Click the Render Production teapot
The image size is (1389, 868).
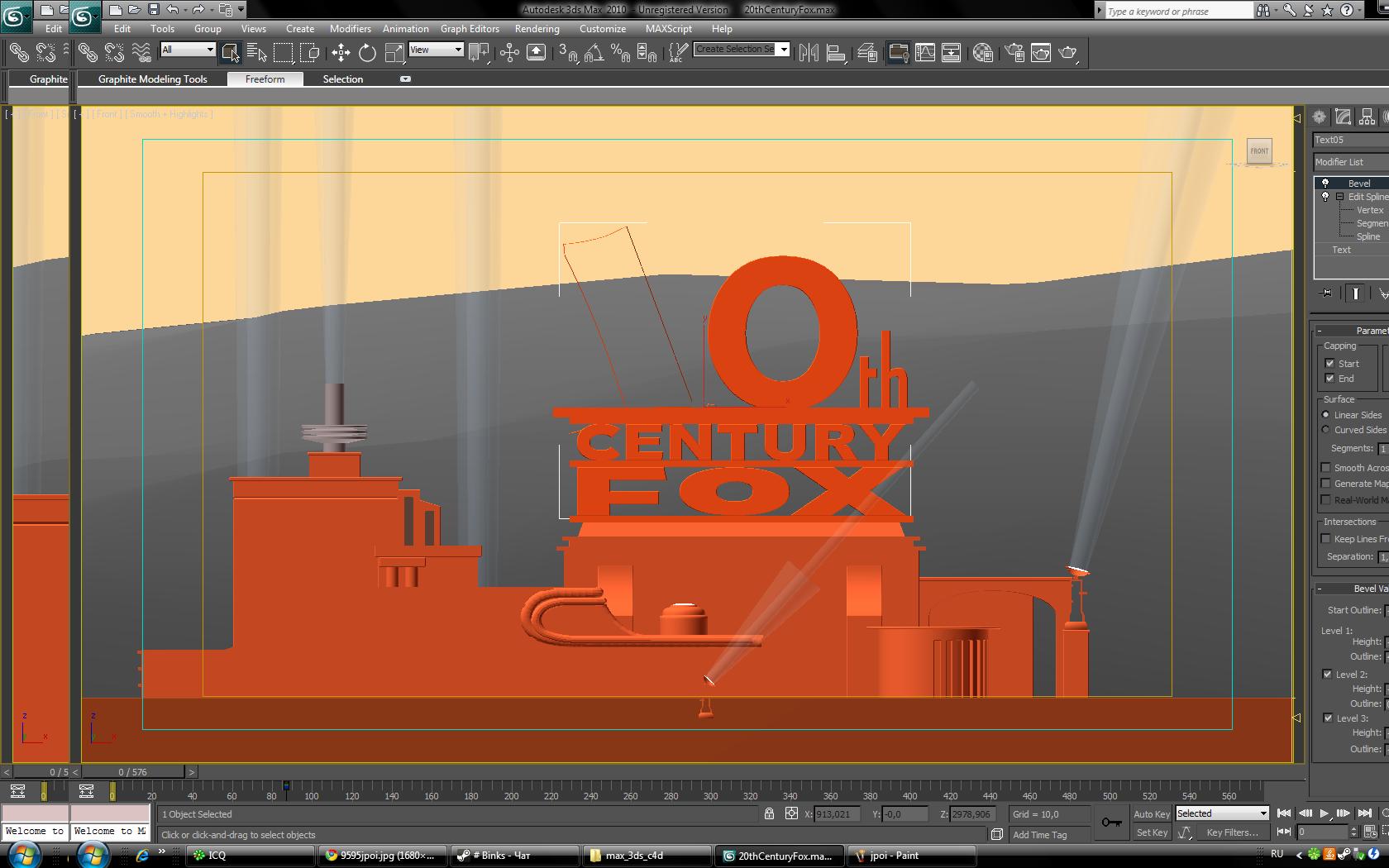coord(1068,53)
